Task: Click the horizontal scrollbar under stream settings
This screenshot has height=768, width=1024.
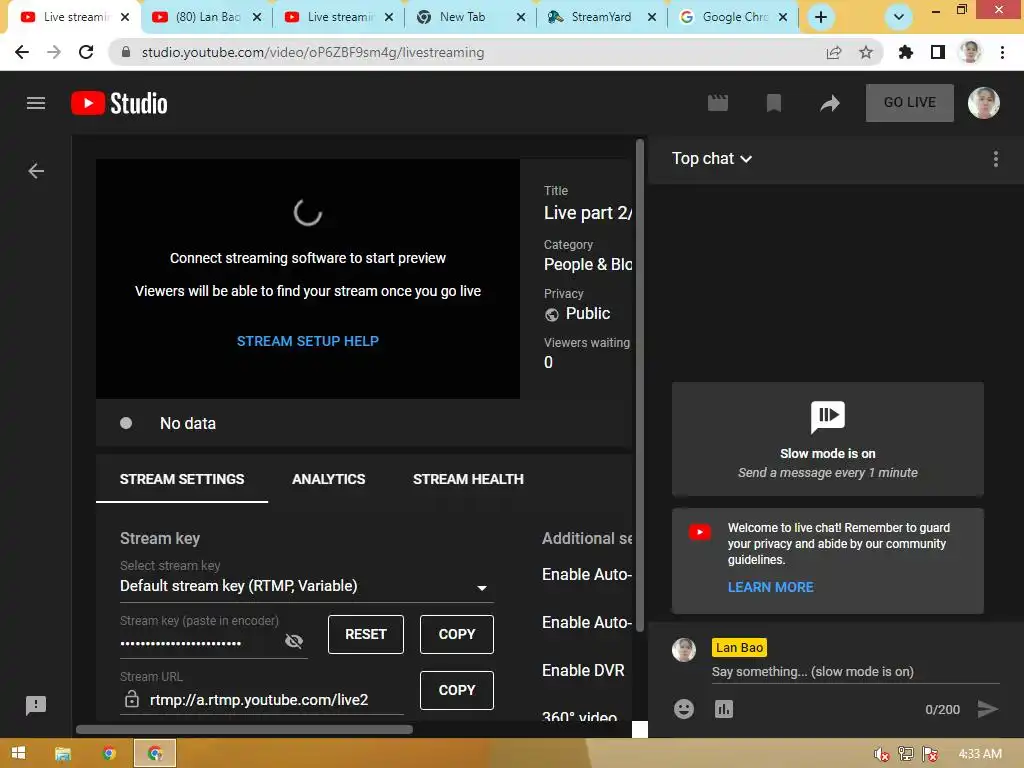Action: (x=244, y=729)
